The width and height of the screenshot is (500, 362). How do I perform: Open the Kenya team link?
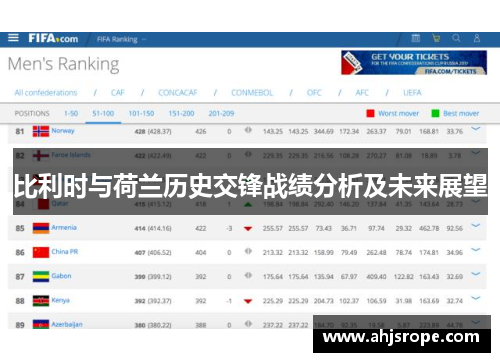click(60, 300)
